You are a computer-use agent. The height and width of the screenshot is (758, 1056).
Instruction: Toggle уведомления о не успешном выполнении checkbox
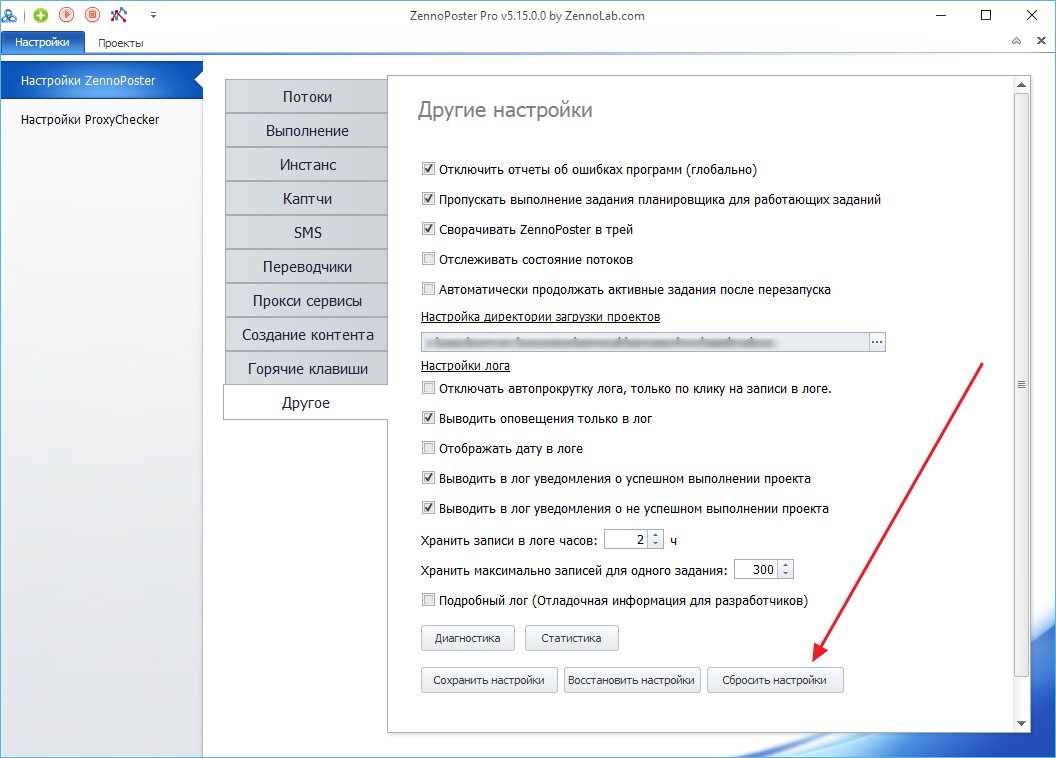428,508
